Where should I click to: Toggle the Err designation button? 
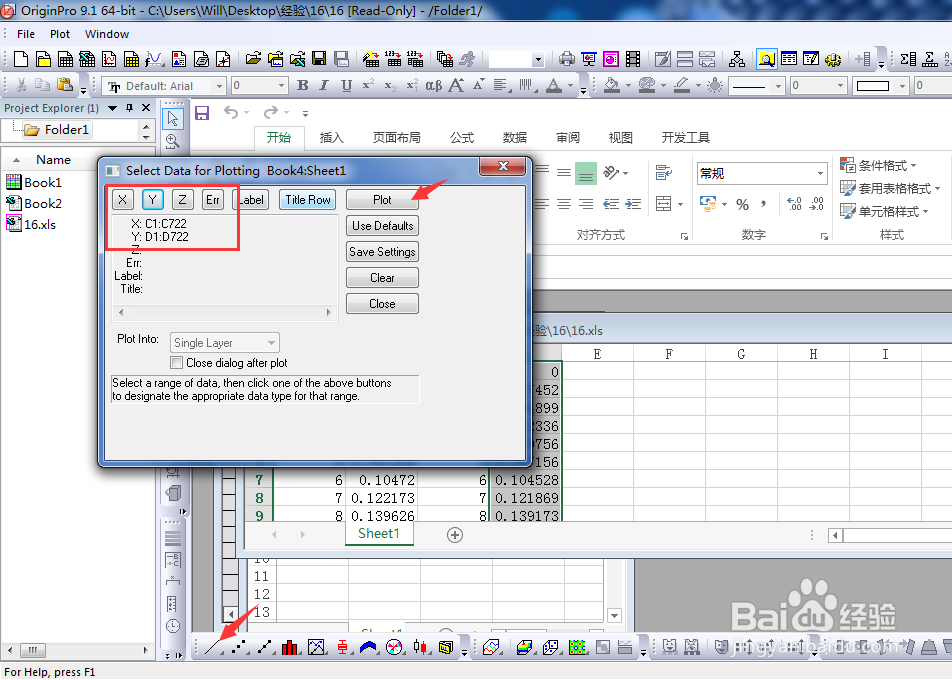[x=212, y=200]
